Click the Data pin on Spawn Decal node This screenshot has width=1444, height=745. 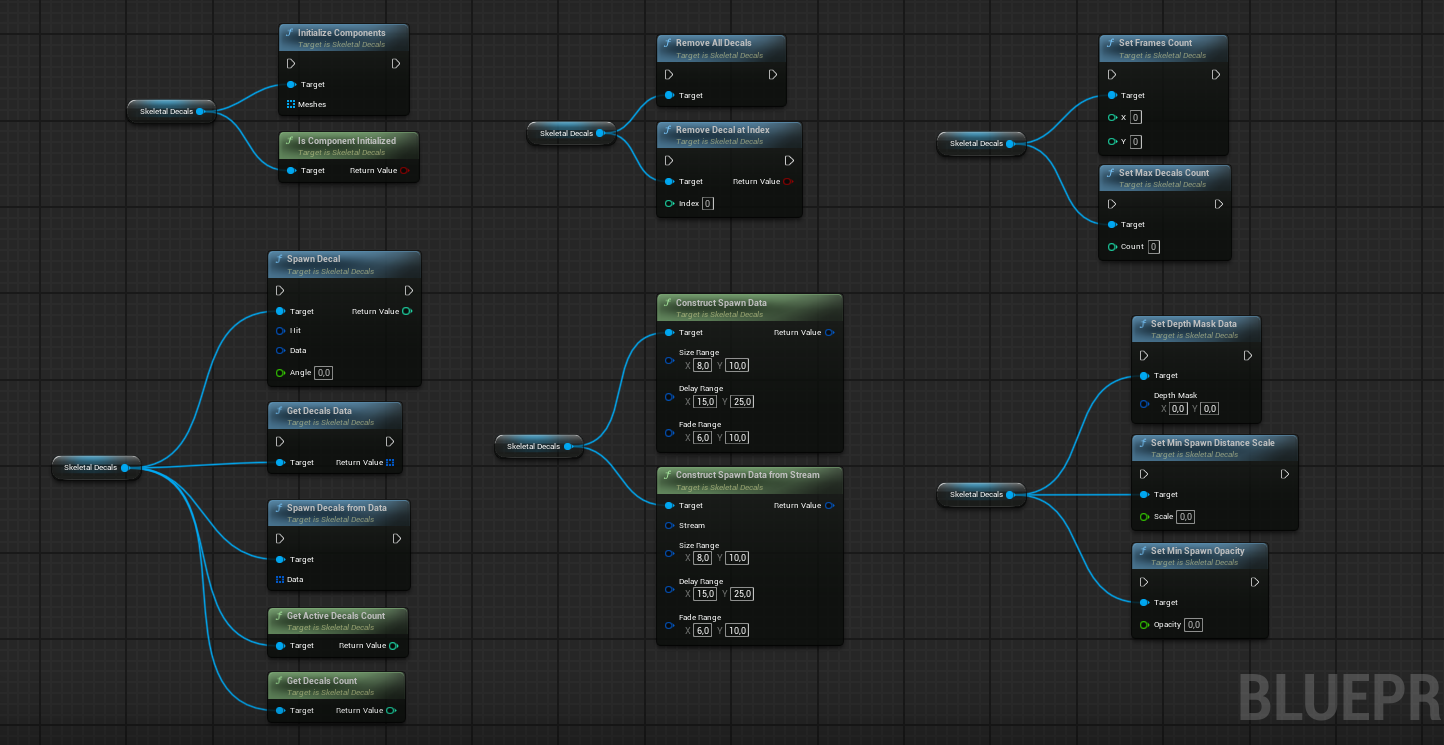[280, 350]
